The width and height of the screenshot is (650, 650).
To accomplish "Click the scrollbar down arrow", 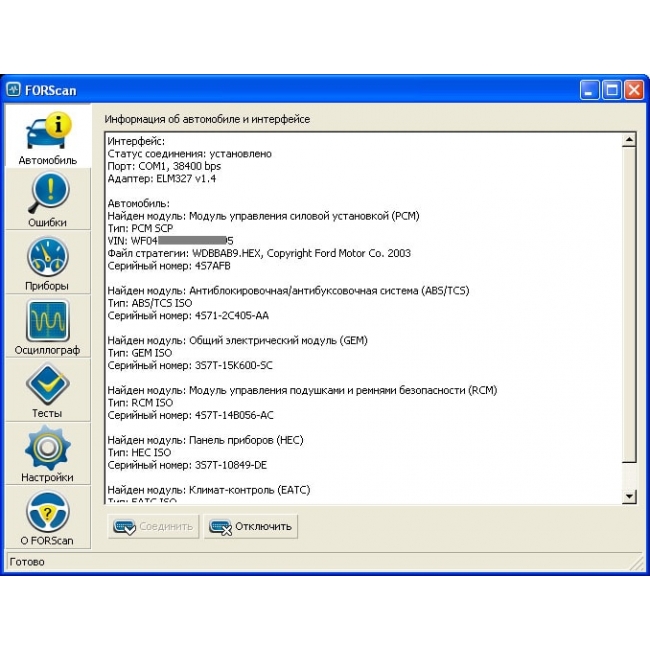I will pos(629,496).
